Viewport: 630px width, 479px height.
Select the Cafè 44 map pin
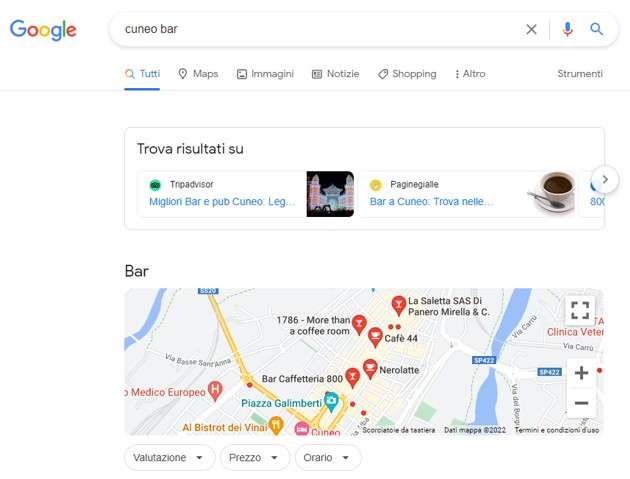375,337
